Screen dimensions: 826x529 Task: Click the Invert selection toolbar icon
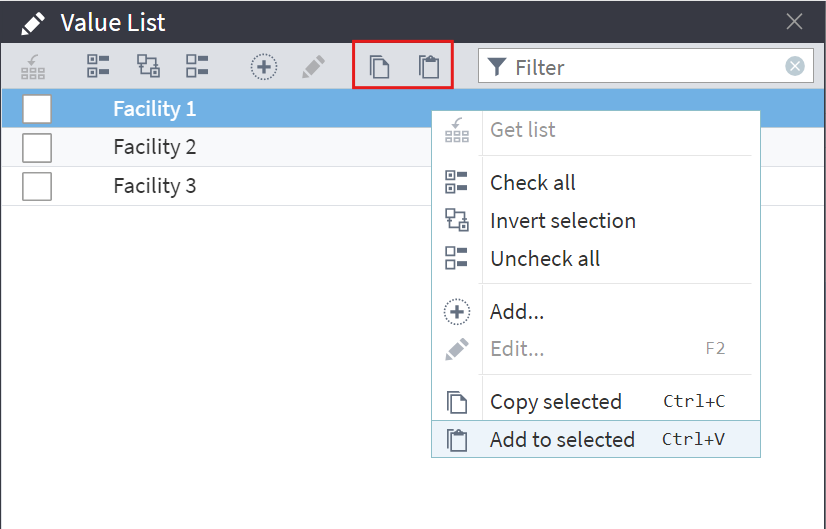point(148,66)
